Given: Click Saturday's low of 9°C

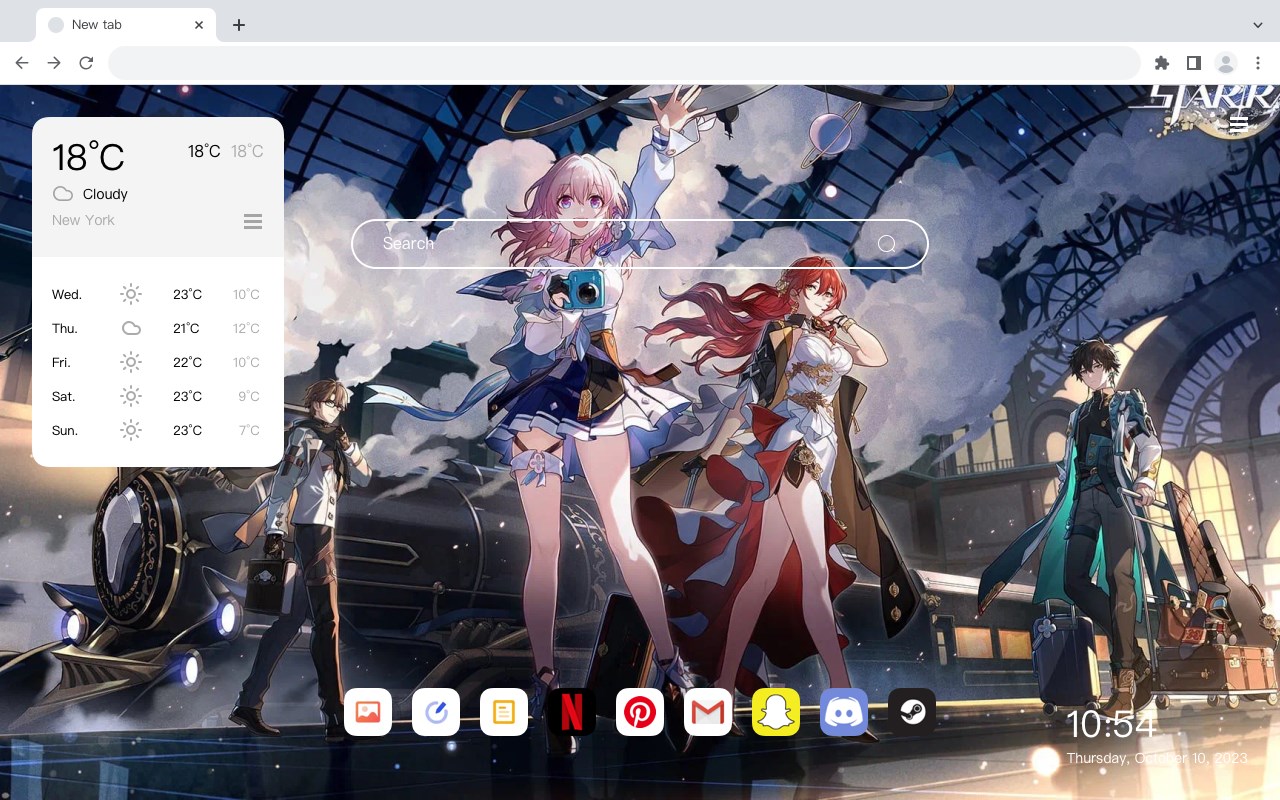Looking at the screenshot, I should (x=249, y=396).
